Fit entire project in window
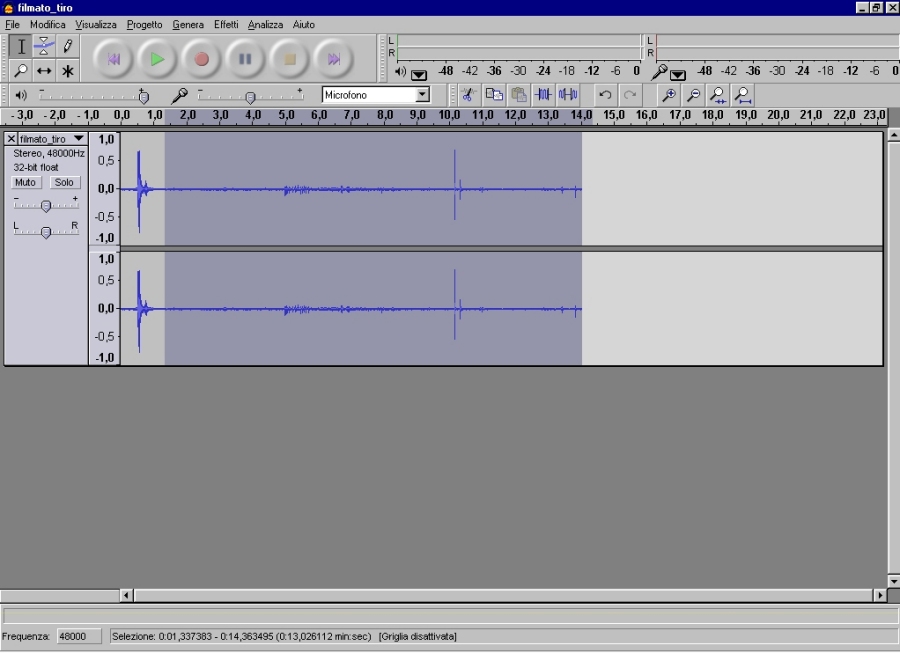This screenshot has height=653, width=900. pyautogui.click(x=743, y=95)
